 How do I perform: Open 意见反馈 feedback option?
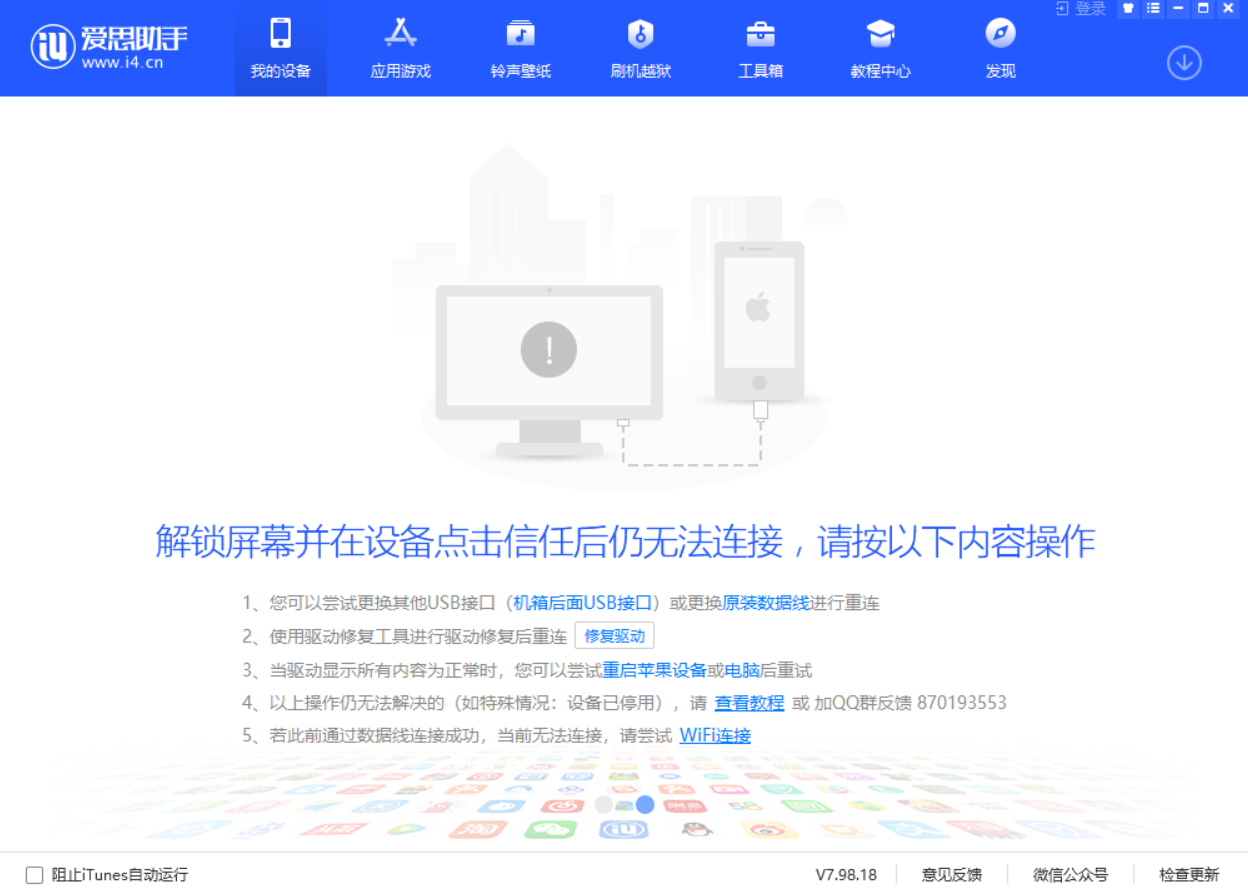pos(951,875)
